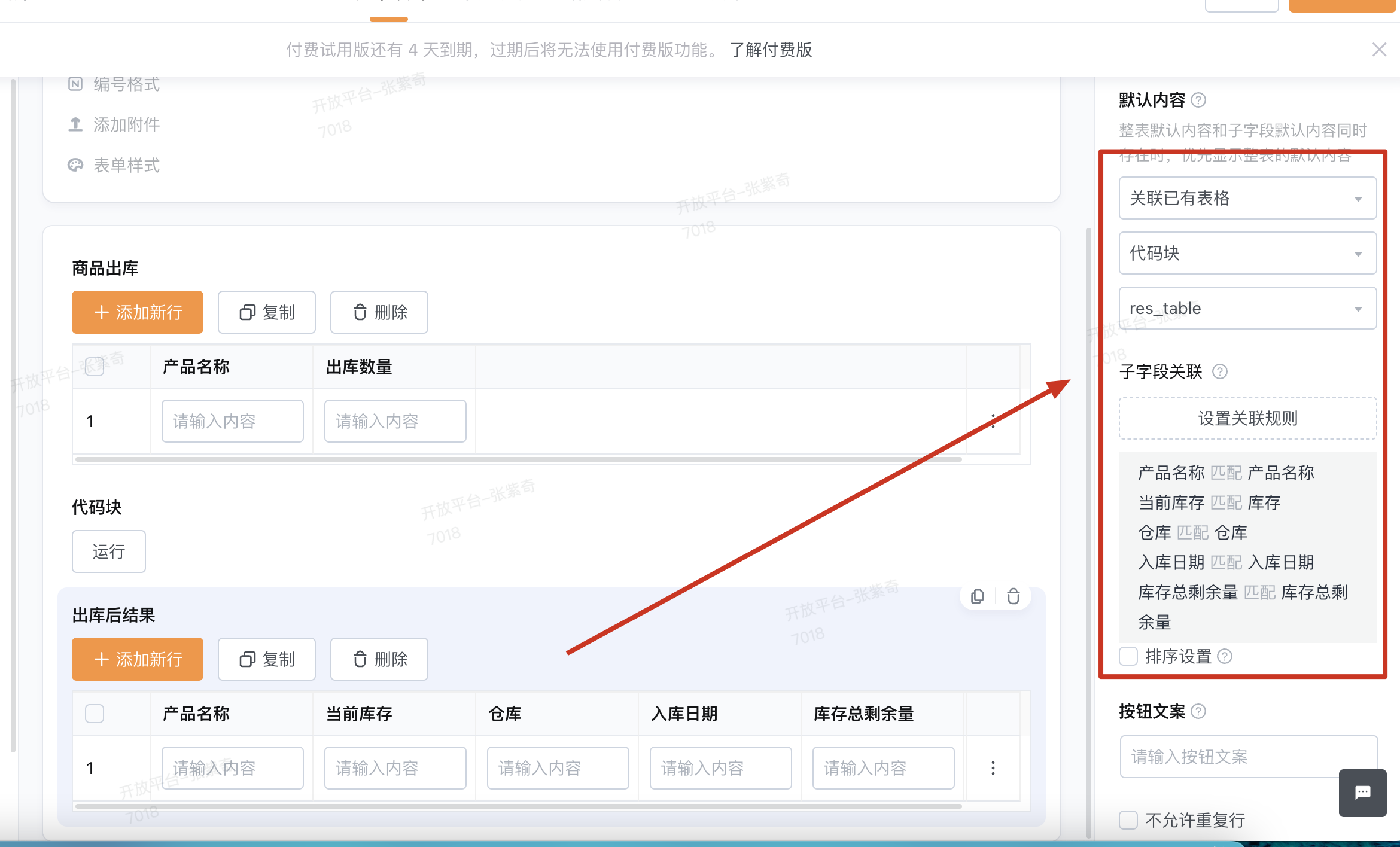Click the 库存总剩余量 column header
The image size is (1400, 847).
(864, 714)
